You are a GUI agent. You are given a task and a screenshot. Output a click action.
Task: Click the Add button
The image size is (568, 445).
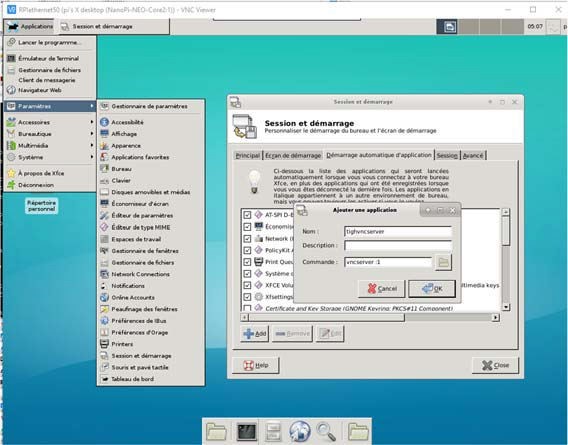(x=255, y=333)
